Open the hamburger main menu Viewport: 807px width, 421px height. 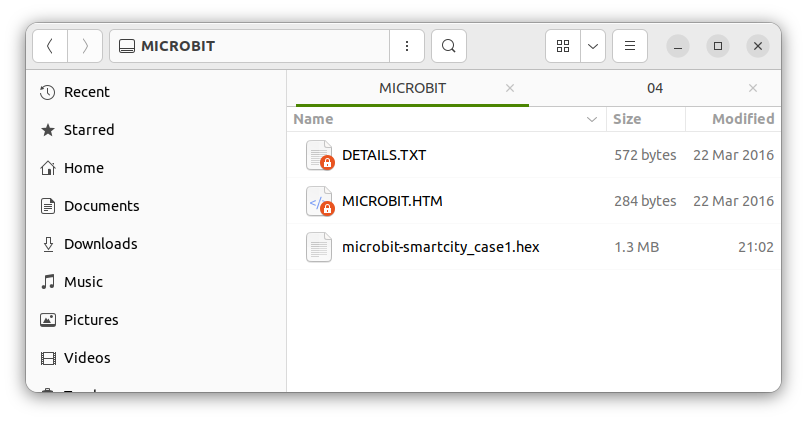click(629, 46)
